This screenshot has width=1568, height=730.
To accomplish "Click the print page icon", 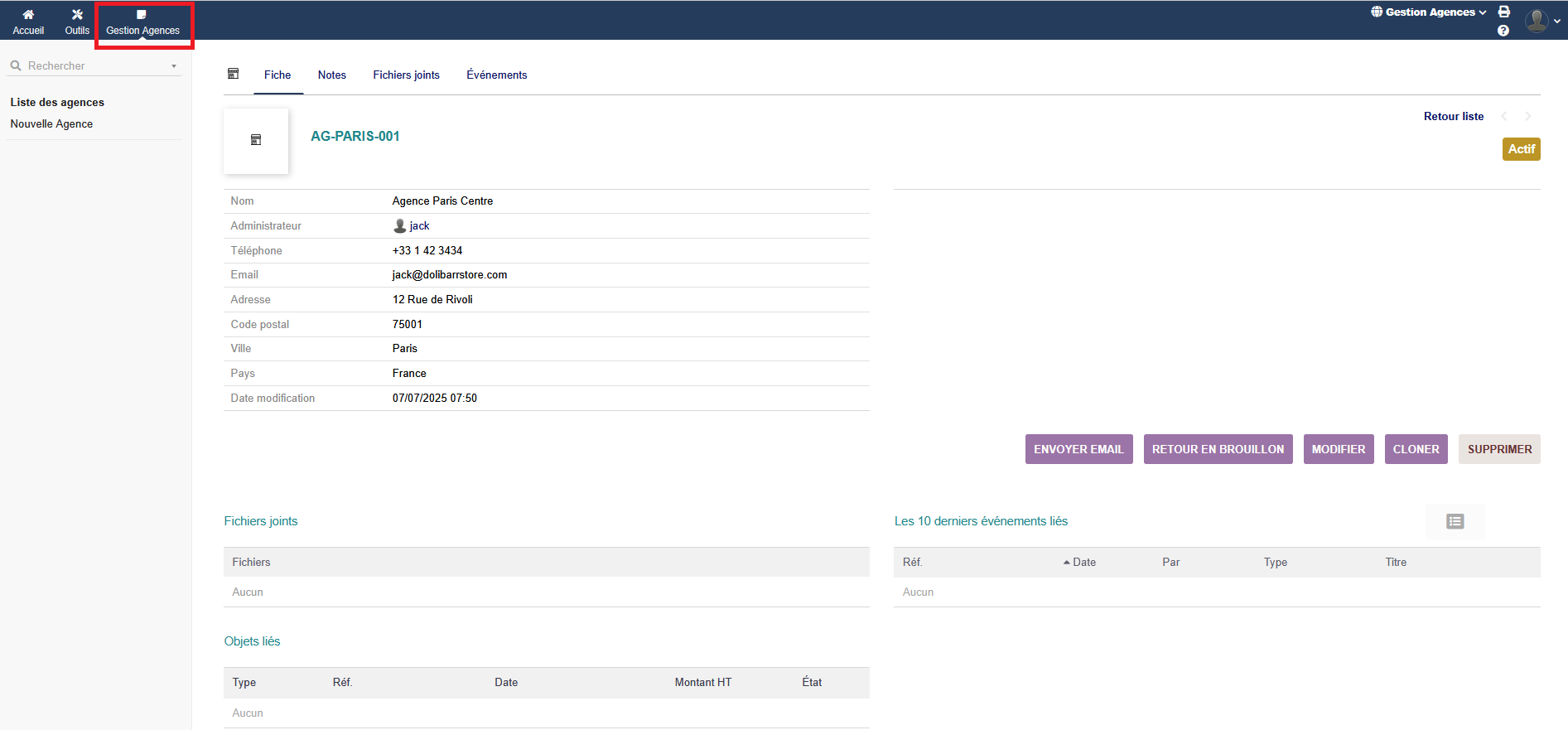I will pyautogui.click(x=1504, y=12).
